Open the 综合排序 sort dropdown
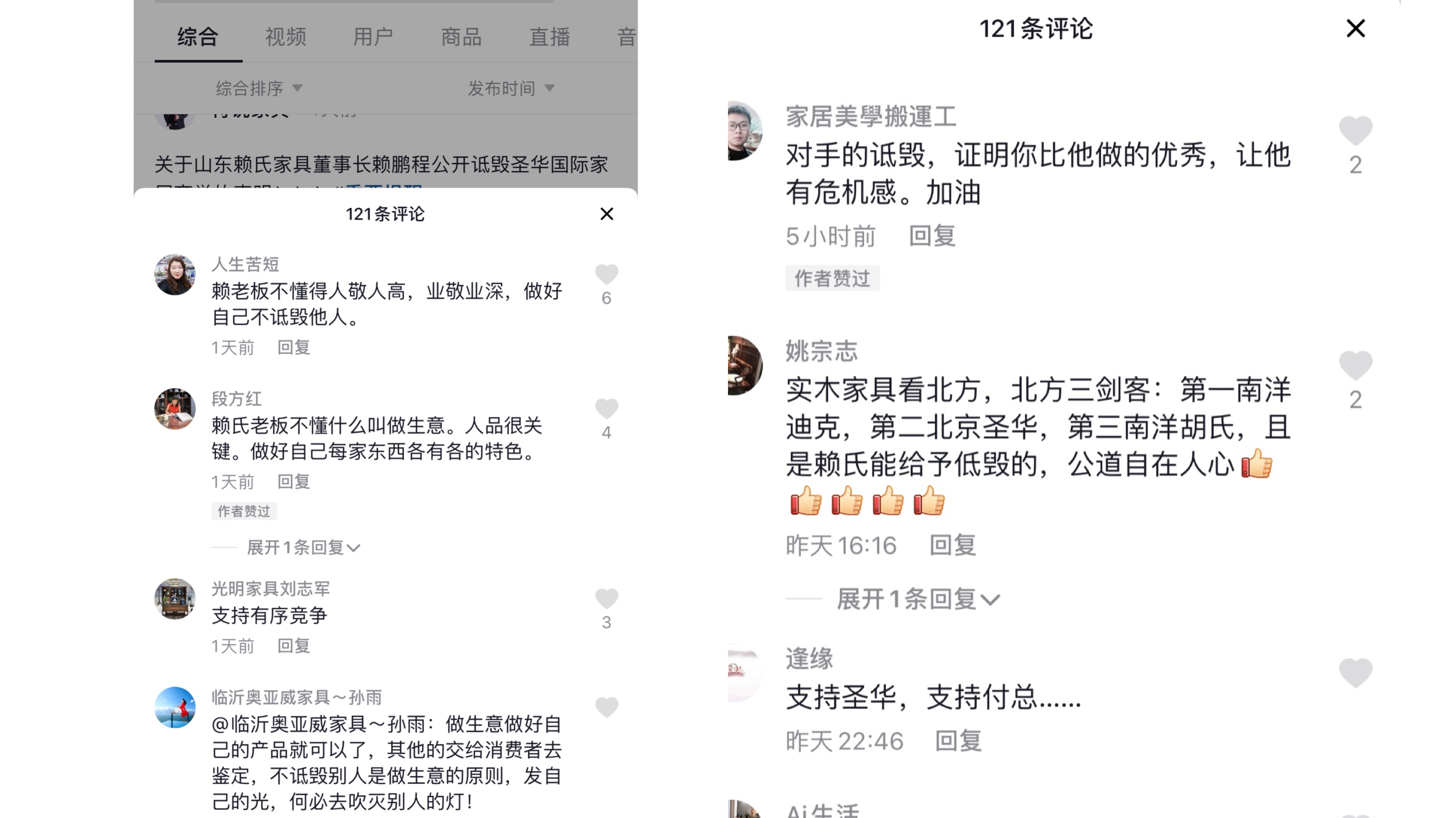1456x818 pixels. pos(259,88)
